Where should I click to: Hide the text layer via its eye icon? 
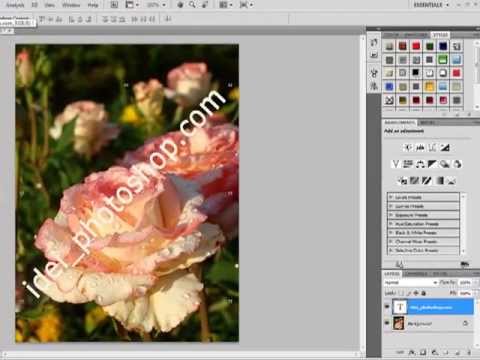point(387,307)
